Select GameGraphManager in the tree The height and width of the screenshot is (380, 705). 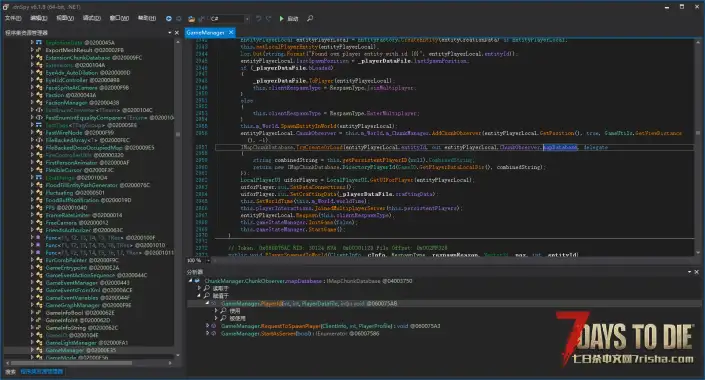[x=88, y=305]
